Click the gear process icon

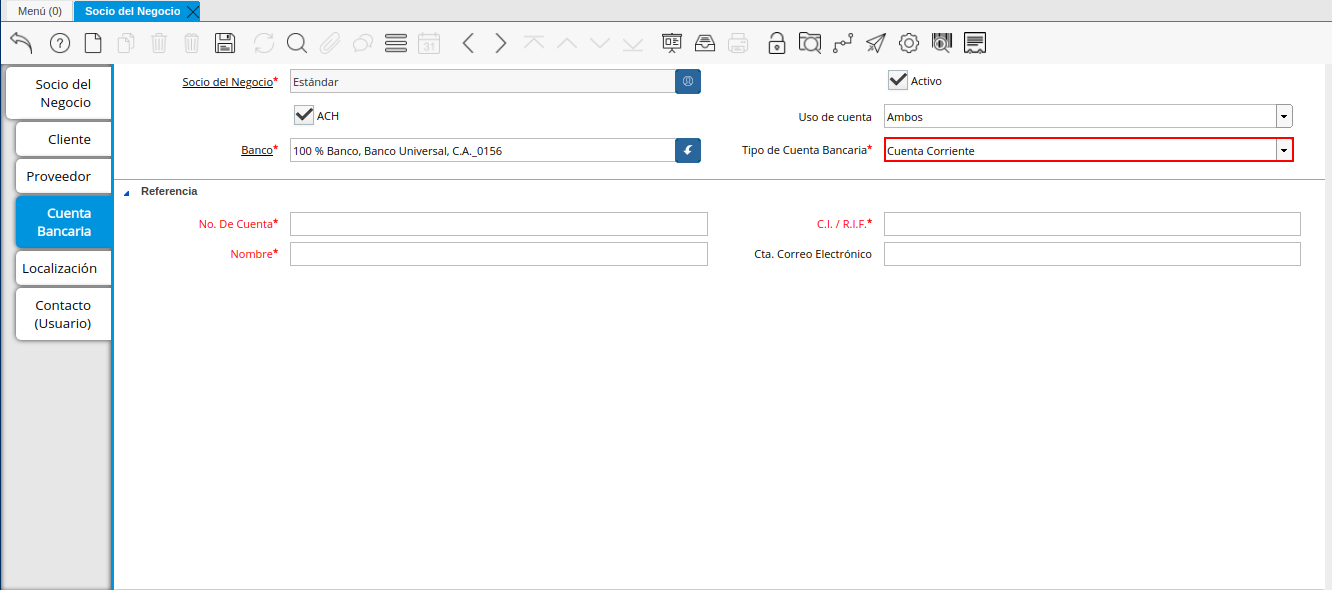click(908, 43)
